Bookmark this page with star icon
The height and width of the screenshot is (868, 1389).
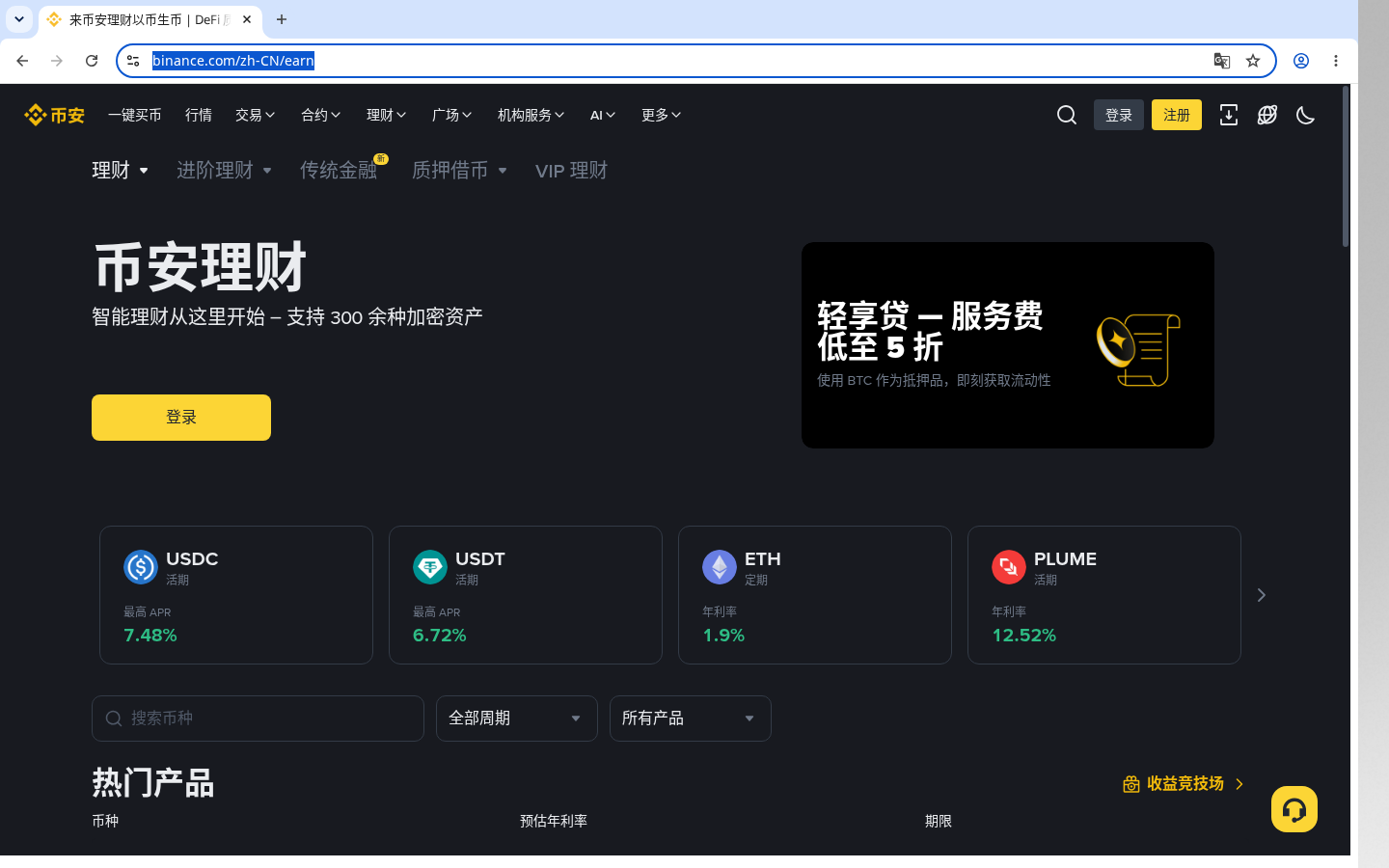[1253, 61]
